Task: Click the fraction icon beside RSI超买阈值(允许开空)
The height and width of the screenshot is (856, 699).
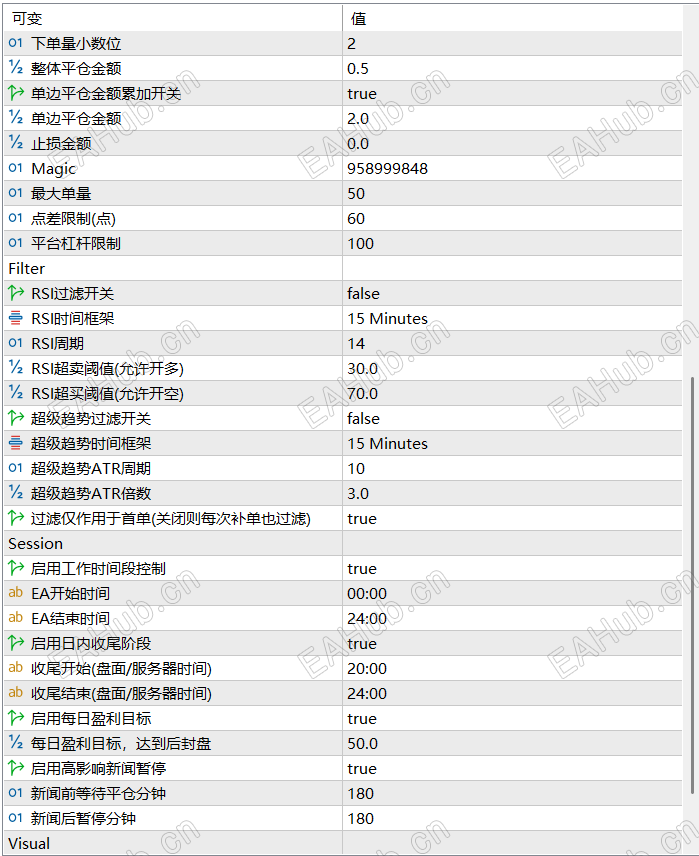Action: 15,393
